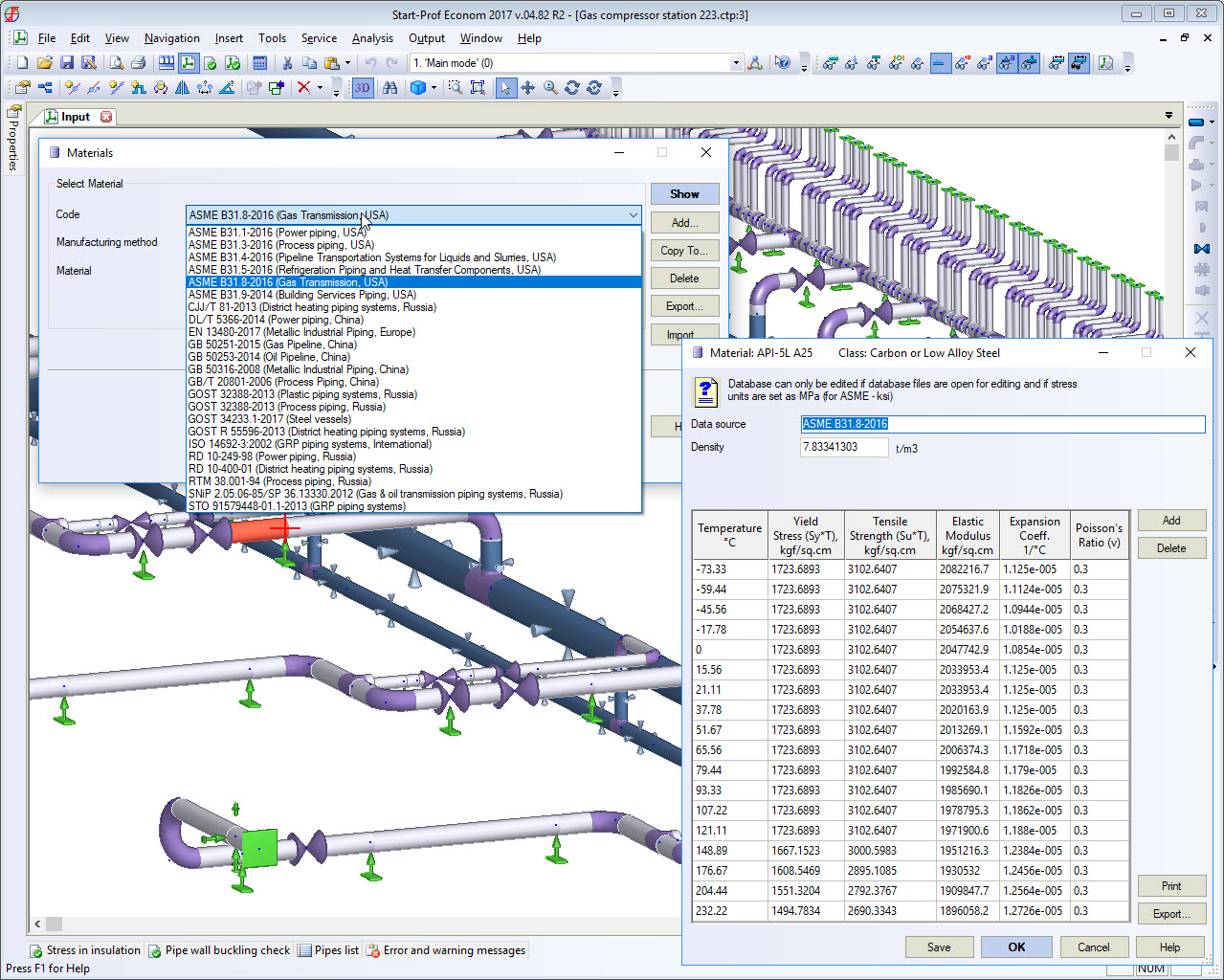Open the binoculars find tool

[389, 88]
